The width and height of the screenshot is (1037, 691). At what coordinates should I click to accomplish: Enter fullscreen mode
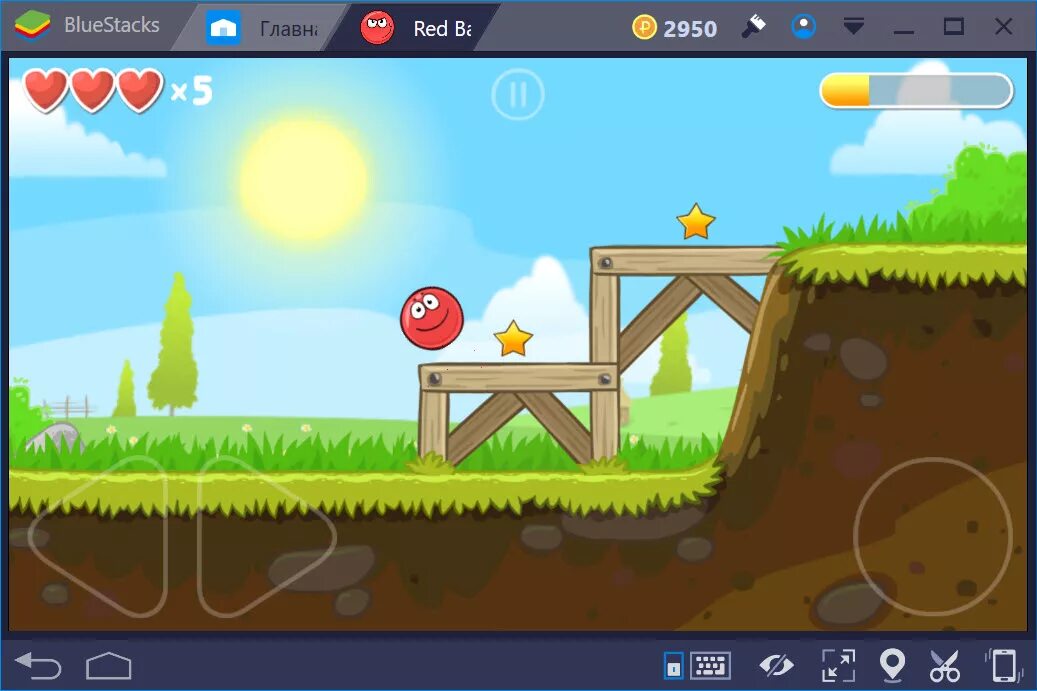(x=838, y=665)
